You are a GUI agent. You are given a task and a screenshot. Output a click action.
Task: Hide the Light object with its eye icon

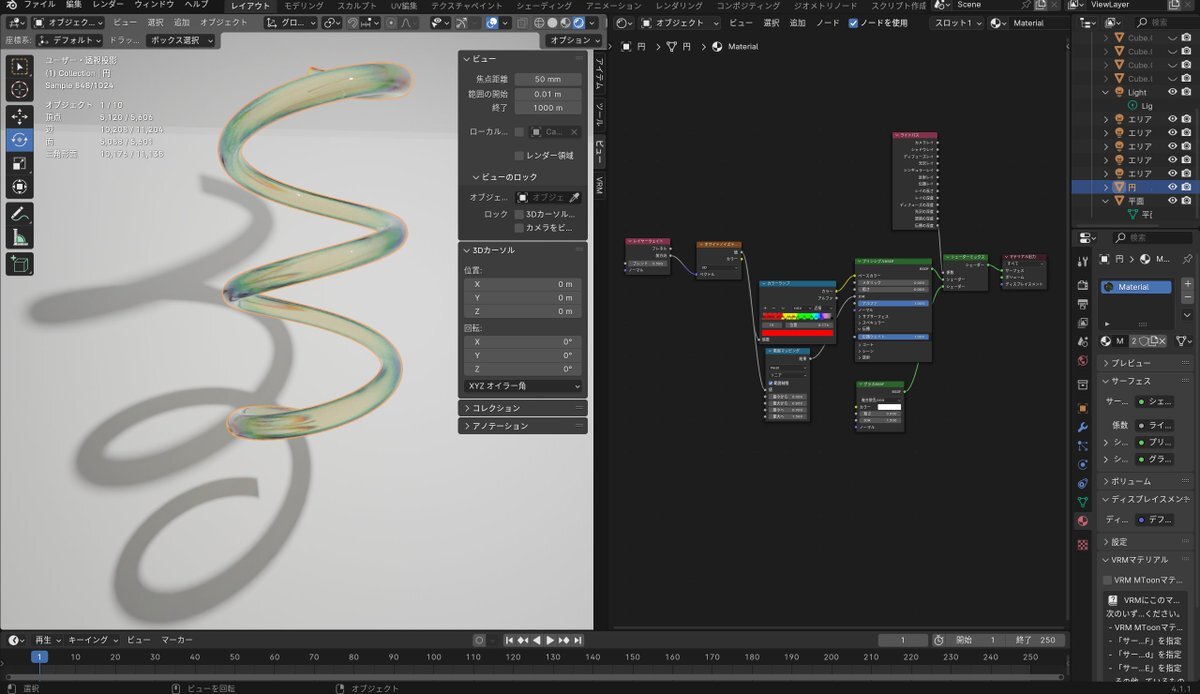(1173, 92)
